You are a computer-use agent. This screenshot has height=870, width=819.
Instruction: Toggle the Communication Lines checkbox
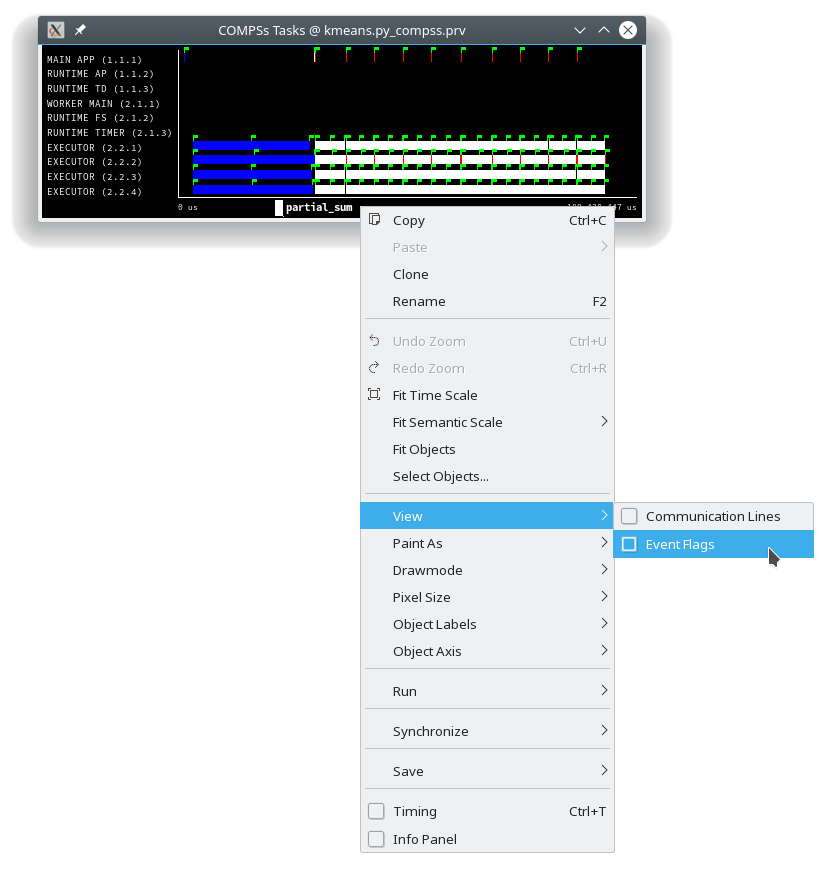coord(629,516)
